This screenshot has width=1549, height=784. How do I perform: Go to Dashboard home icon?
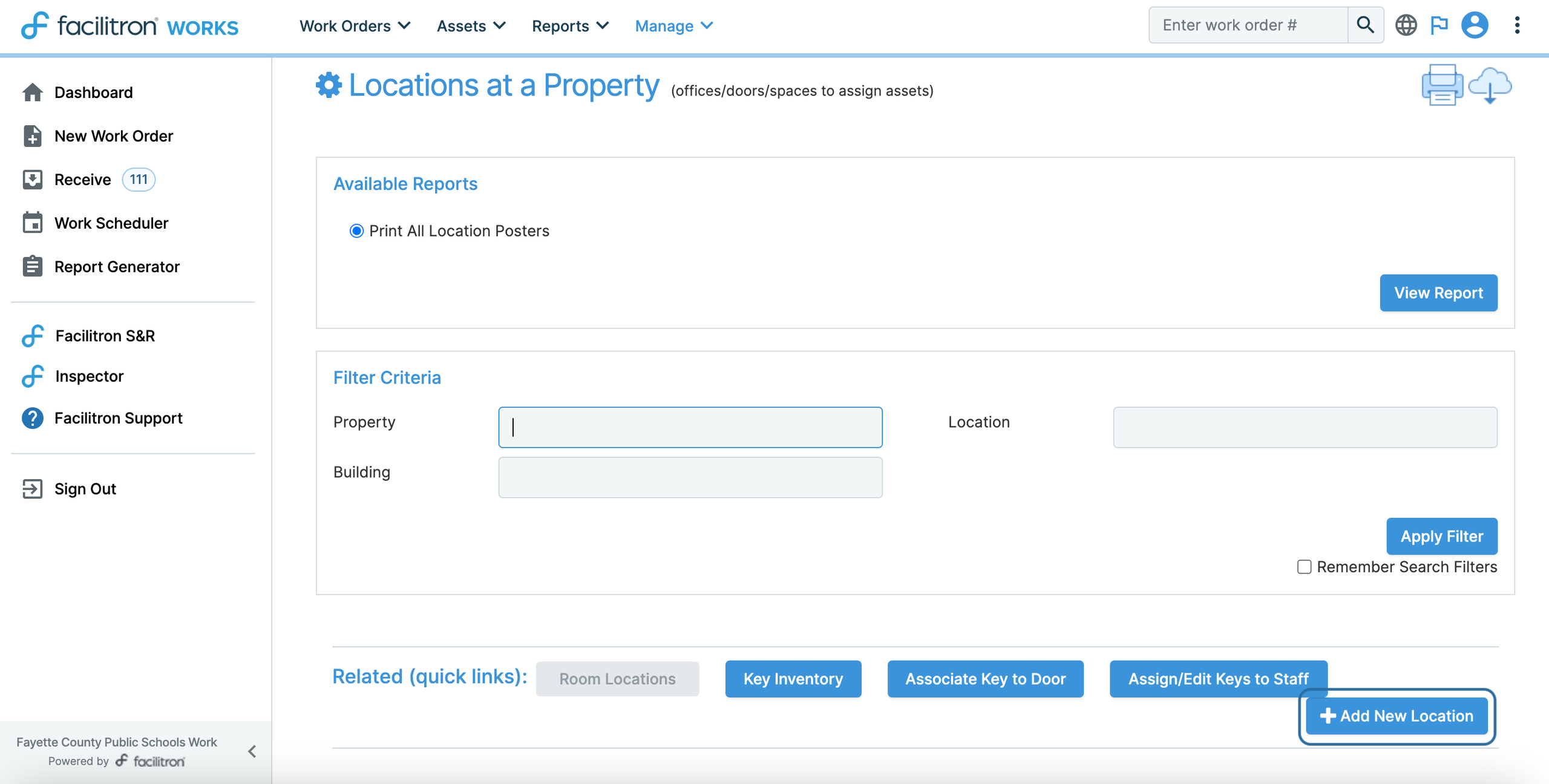[x=33, y=93]
